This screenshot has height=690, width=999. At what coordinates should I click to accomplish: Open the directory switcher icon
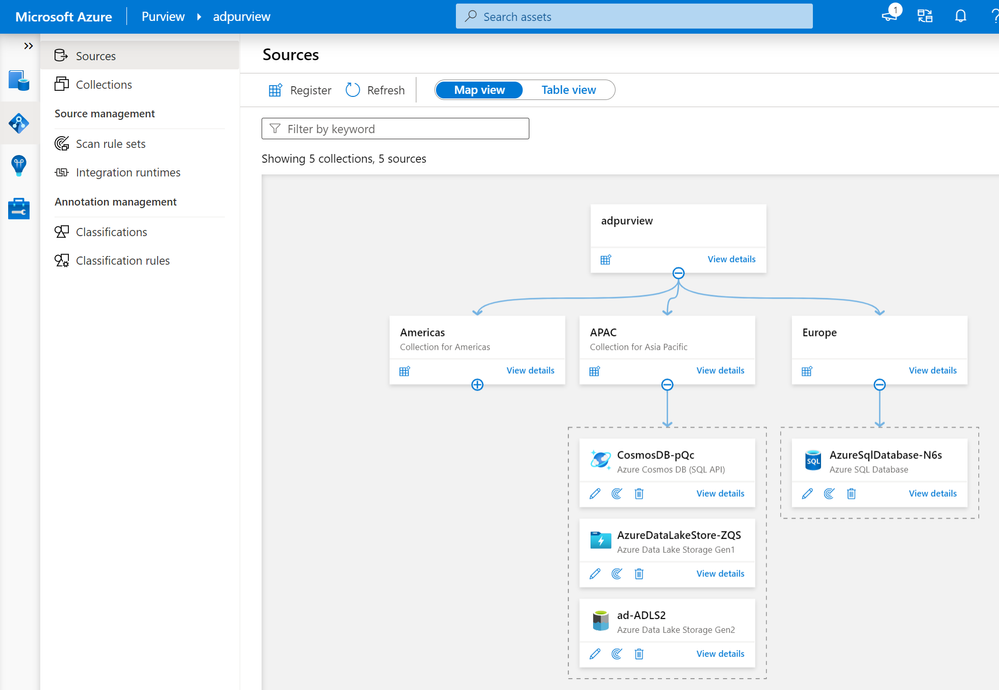pos(924,17)
